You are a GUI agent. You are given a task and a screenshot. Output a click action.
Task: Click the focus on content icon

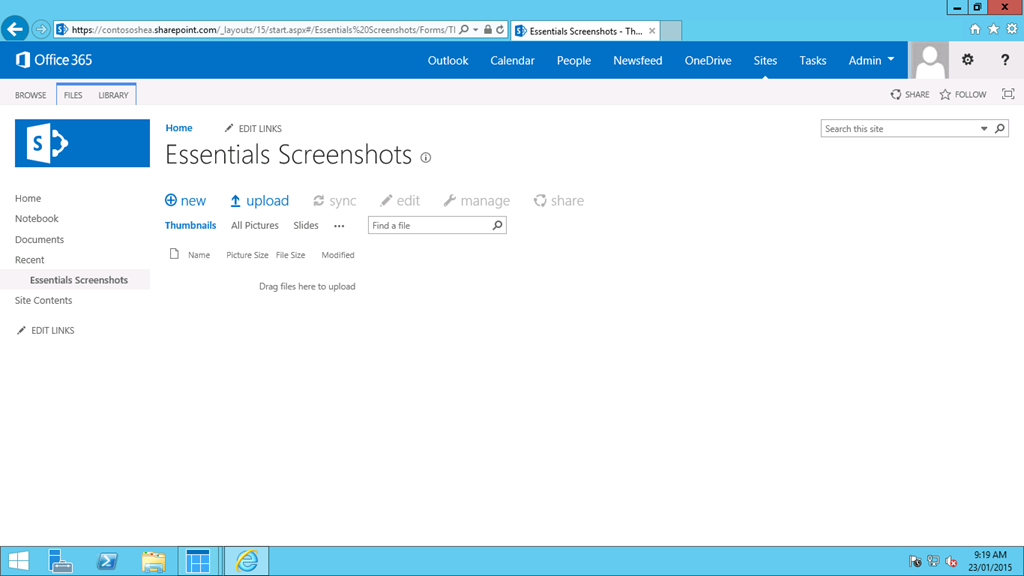(1008, 94)
